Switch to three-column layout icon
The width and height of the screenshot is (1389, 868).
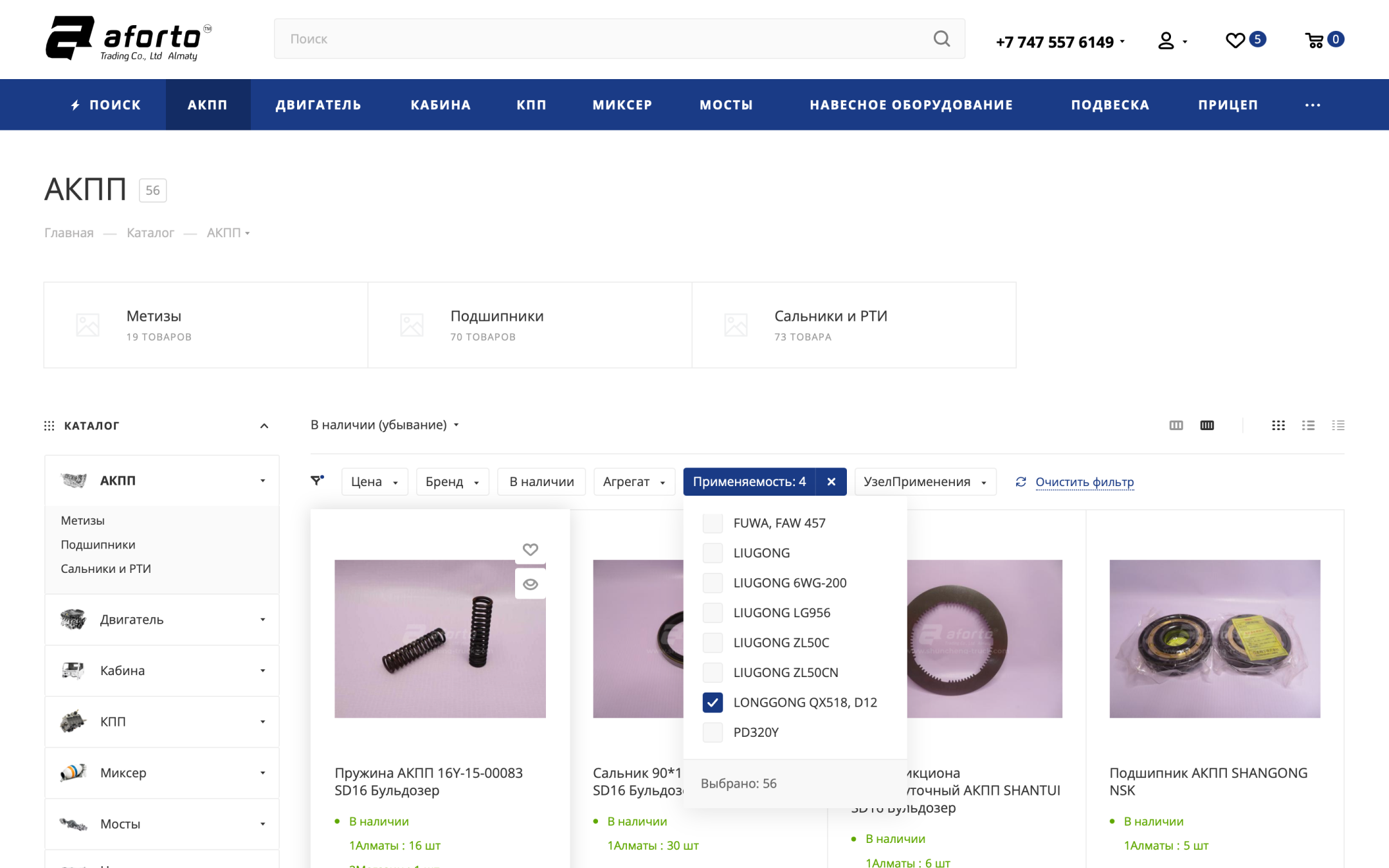1176,425
